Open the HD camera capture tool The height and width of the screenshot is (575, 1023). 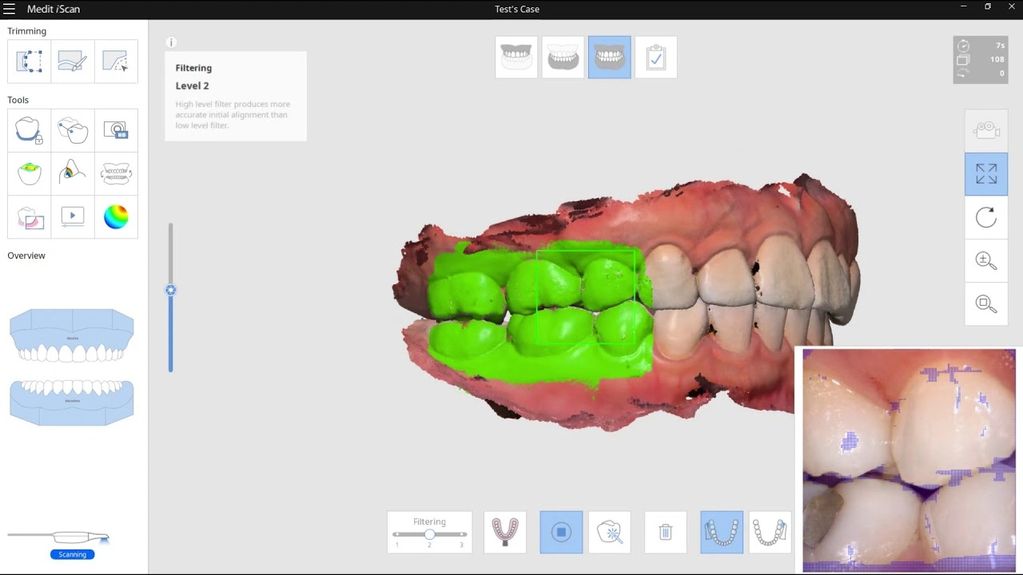[x=116, y=131]
